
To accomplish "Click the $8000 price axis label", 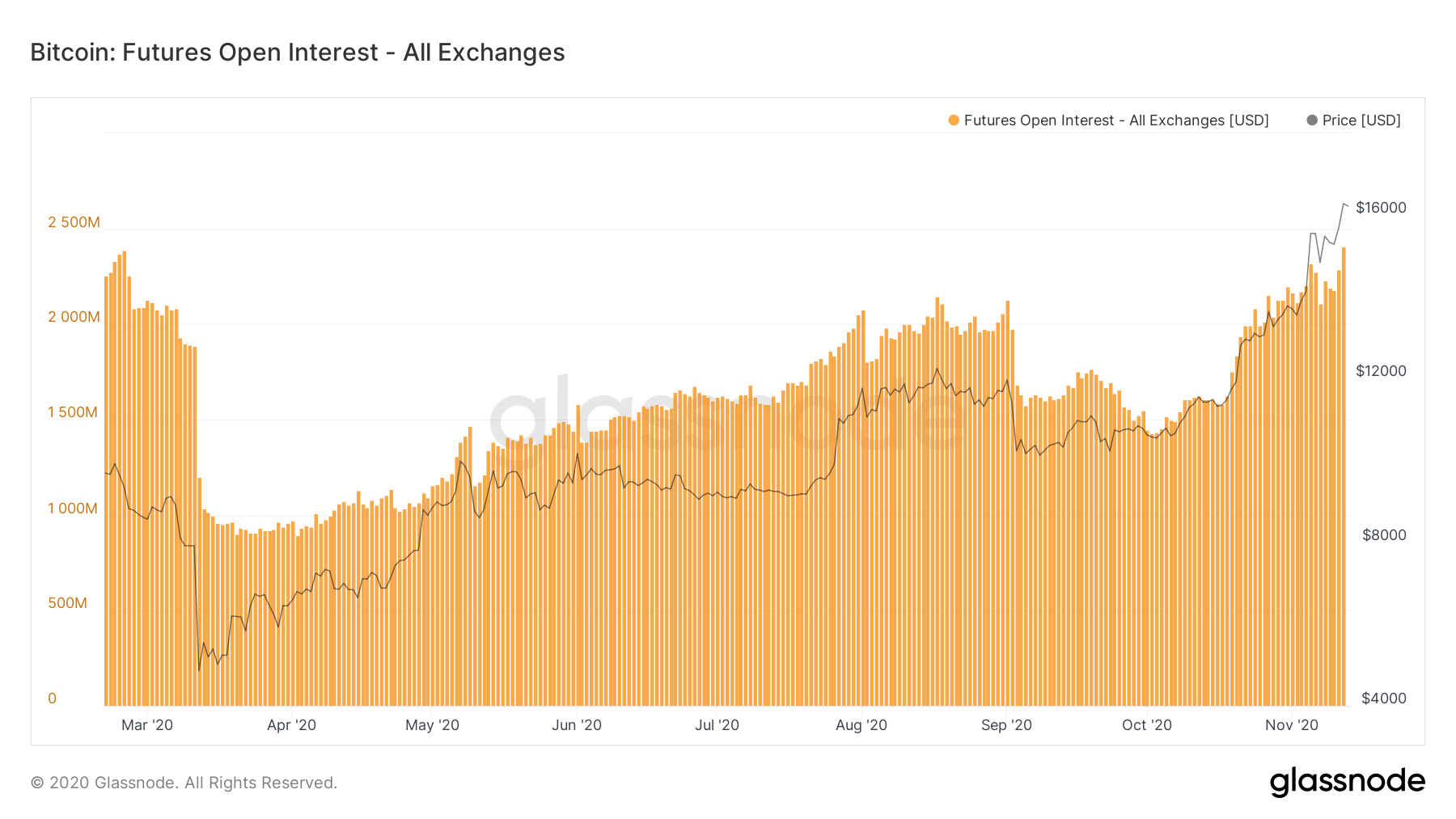I will point(1384,535).
